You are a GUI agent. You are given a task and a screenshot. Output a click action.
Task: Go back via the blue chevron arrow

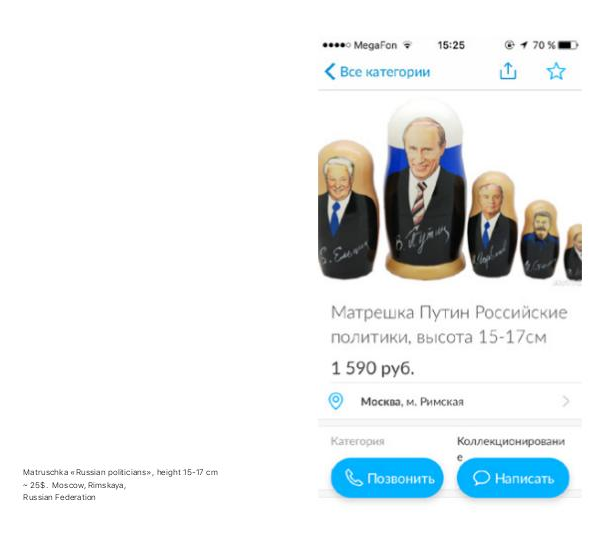click(x=329, y=72)
